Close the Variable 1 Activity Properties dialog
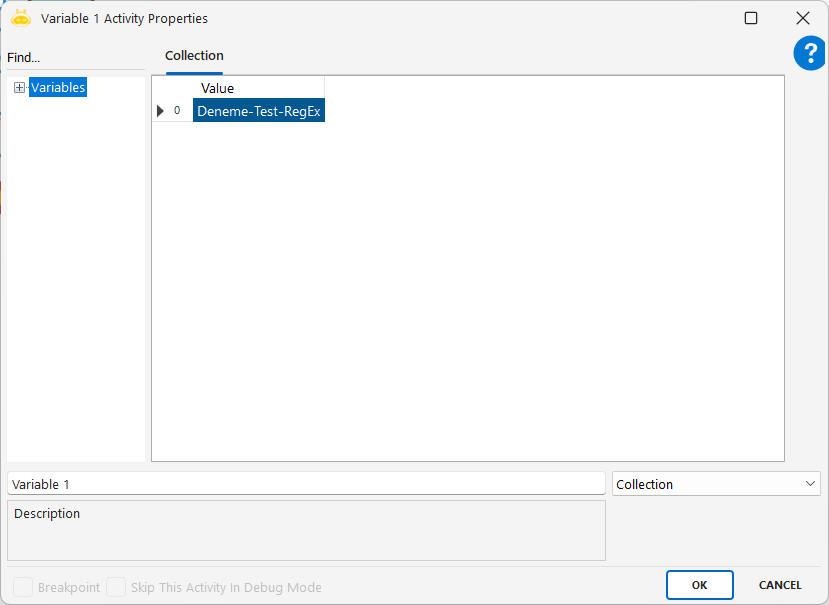The width and height of the screenshot is (829, 605). 802,18
